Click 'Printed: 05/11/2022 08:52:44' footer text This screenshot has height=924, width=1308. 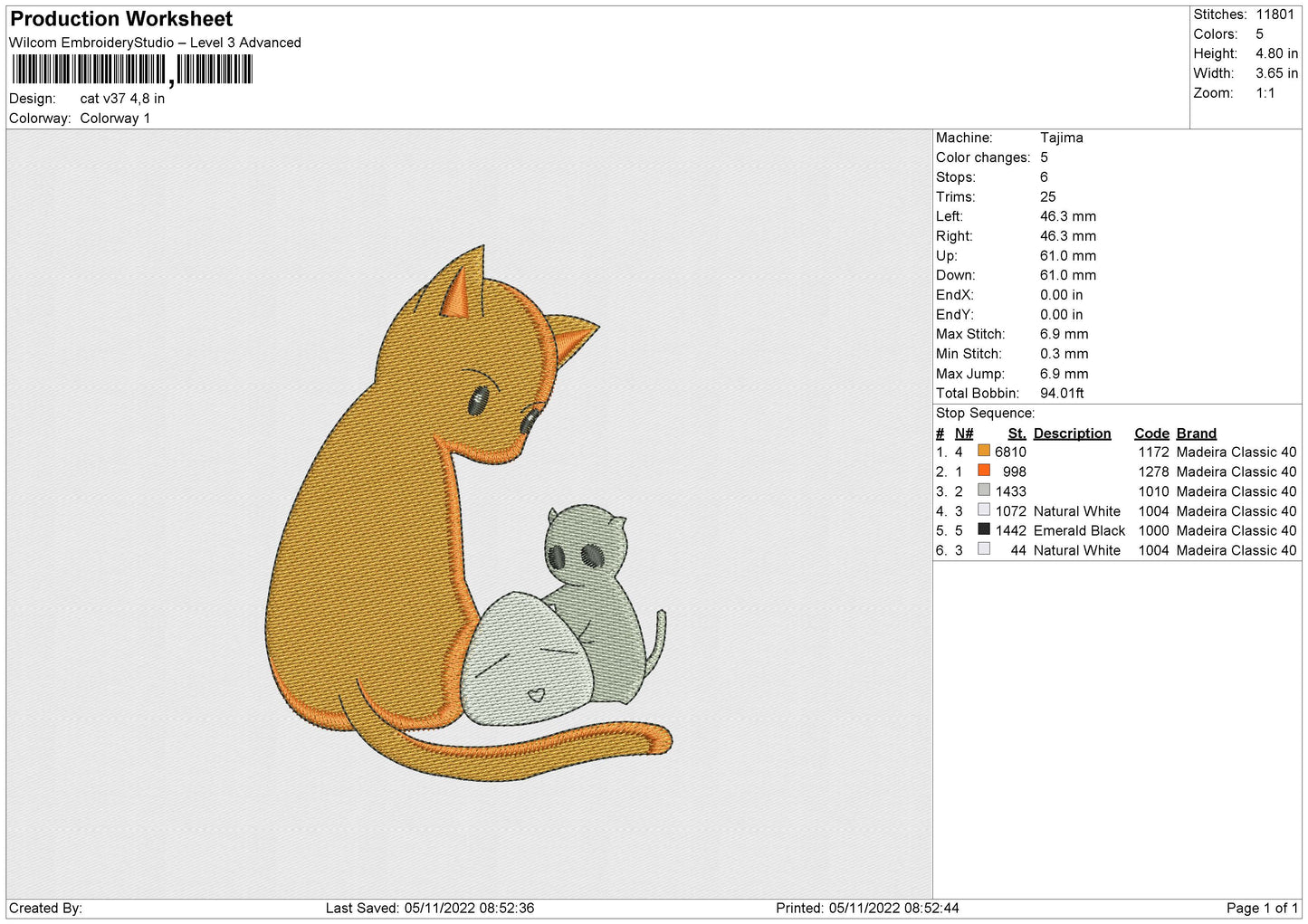coord(867,908)
